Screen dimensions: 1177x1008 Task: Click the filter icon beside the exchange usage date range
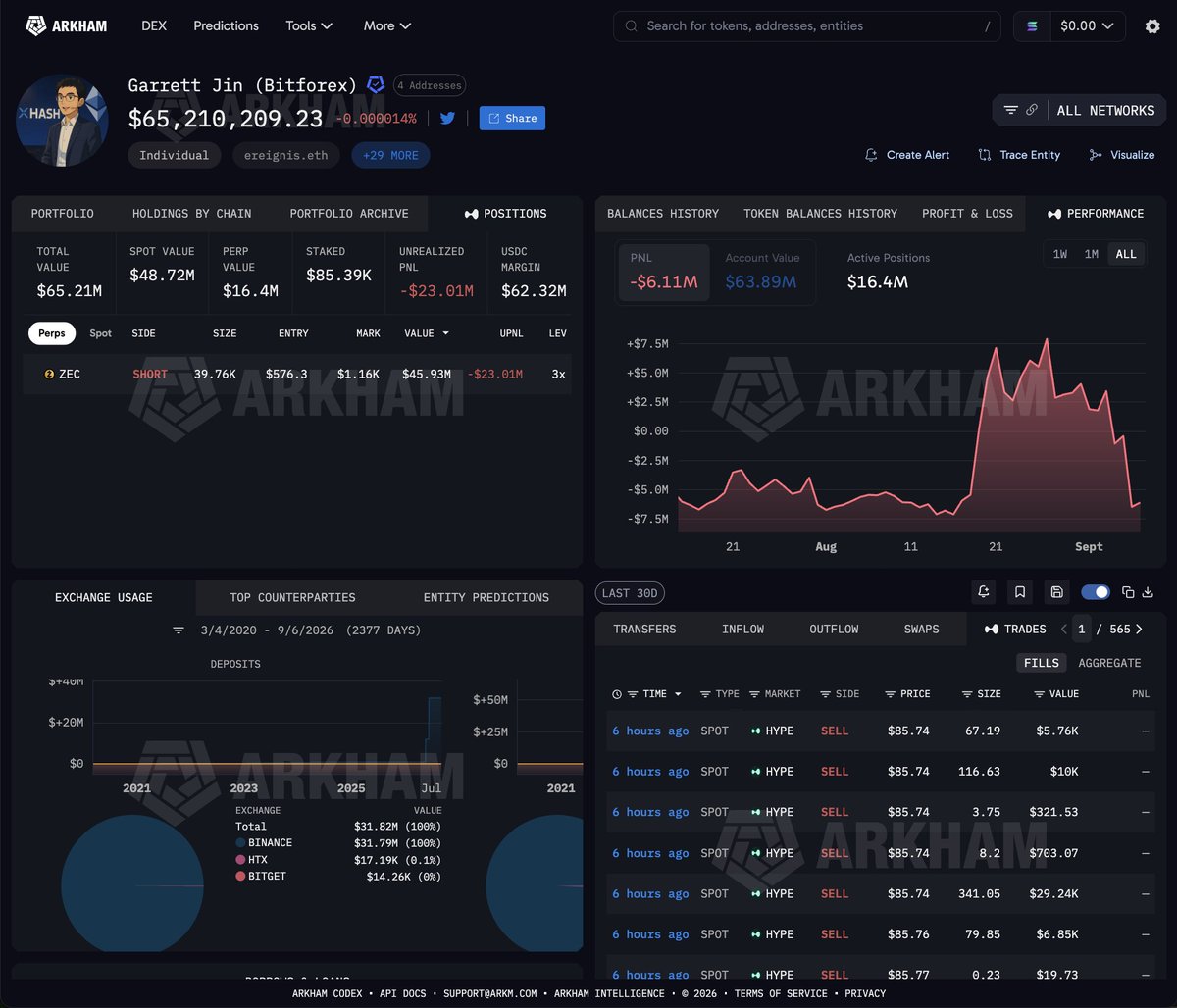pos(179,630)
